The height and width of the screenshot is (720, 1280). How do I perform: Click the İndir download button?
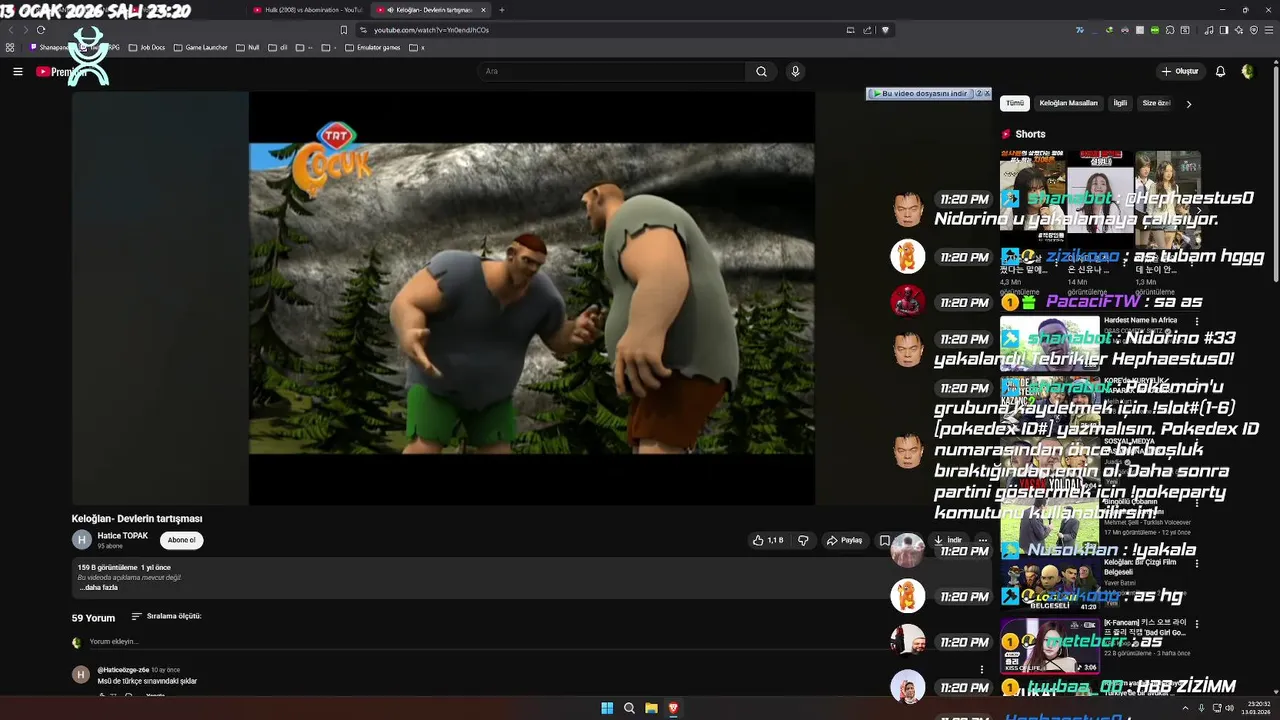[947, 540]
